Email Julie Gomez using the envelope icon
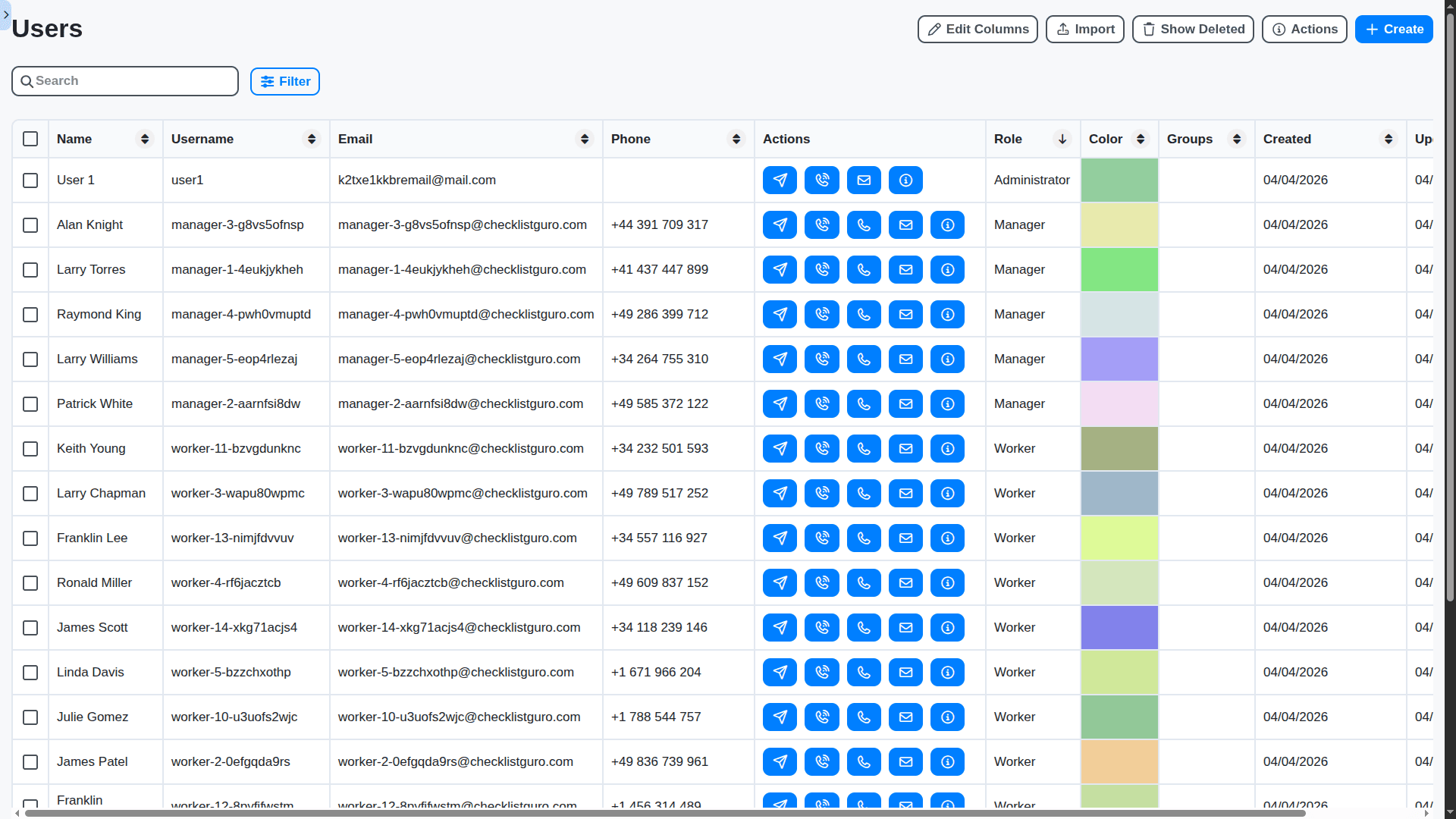Image resolution: width=1456 pixels, height=819 pixels. click(905, 717)
